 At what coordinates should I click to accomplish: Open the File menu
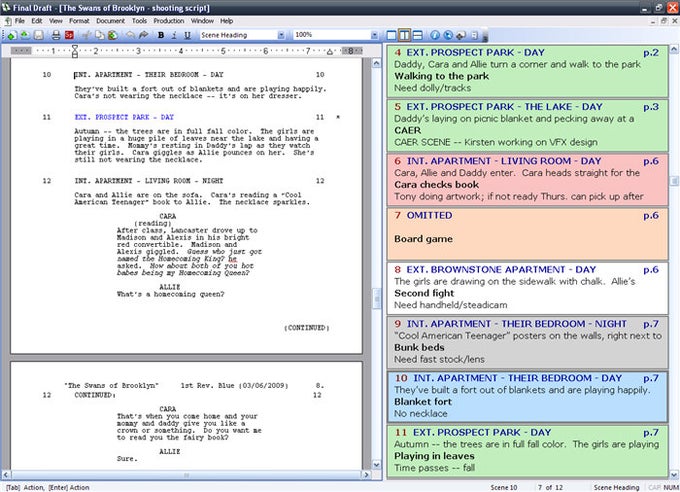coord(20,21)
